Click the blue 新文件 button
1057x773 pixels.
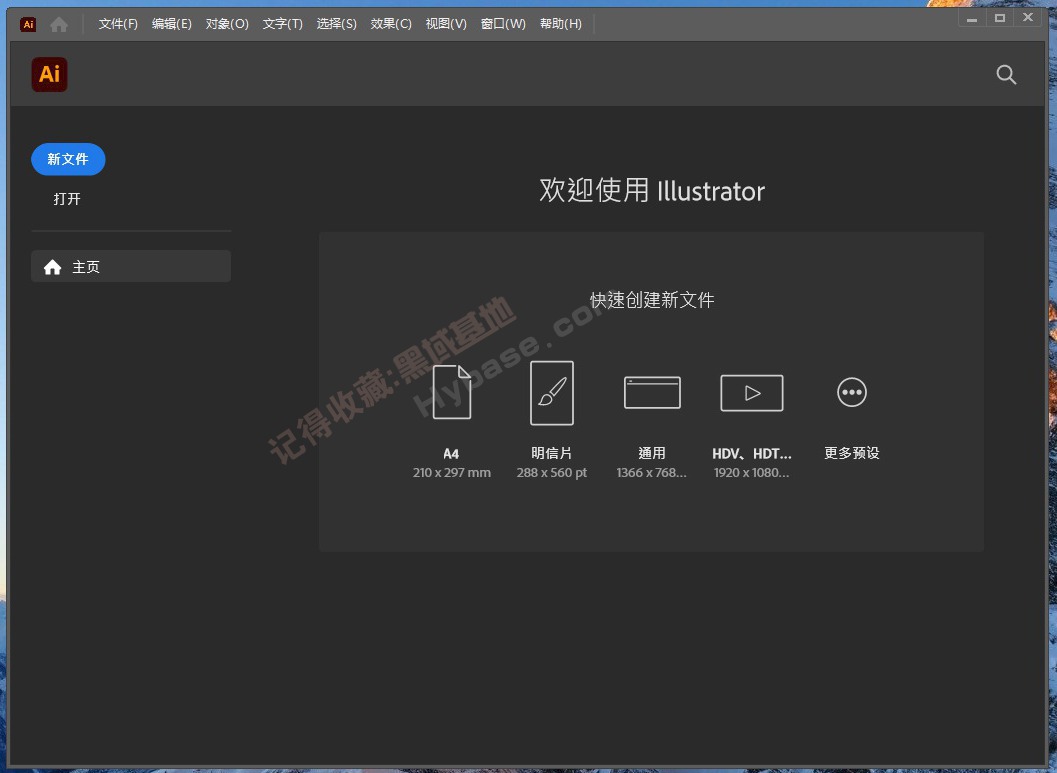click(x=68, y=159)
